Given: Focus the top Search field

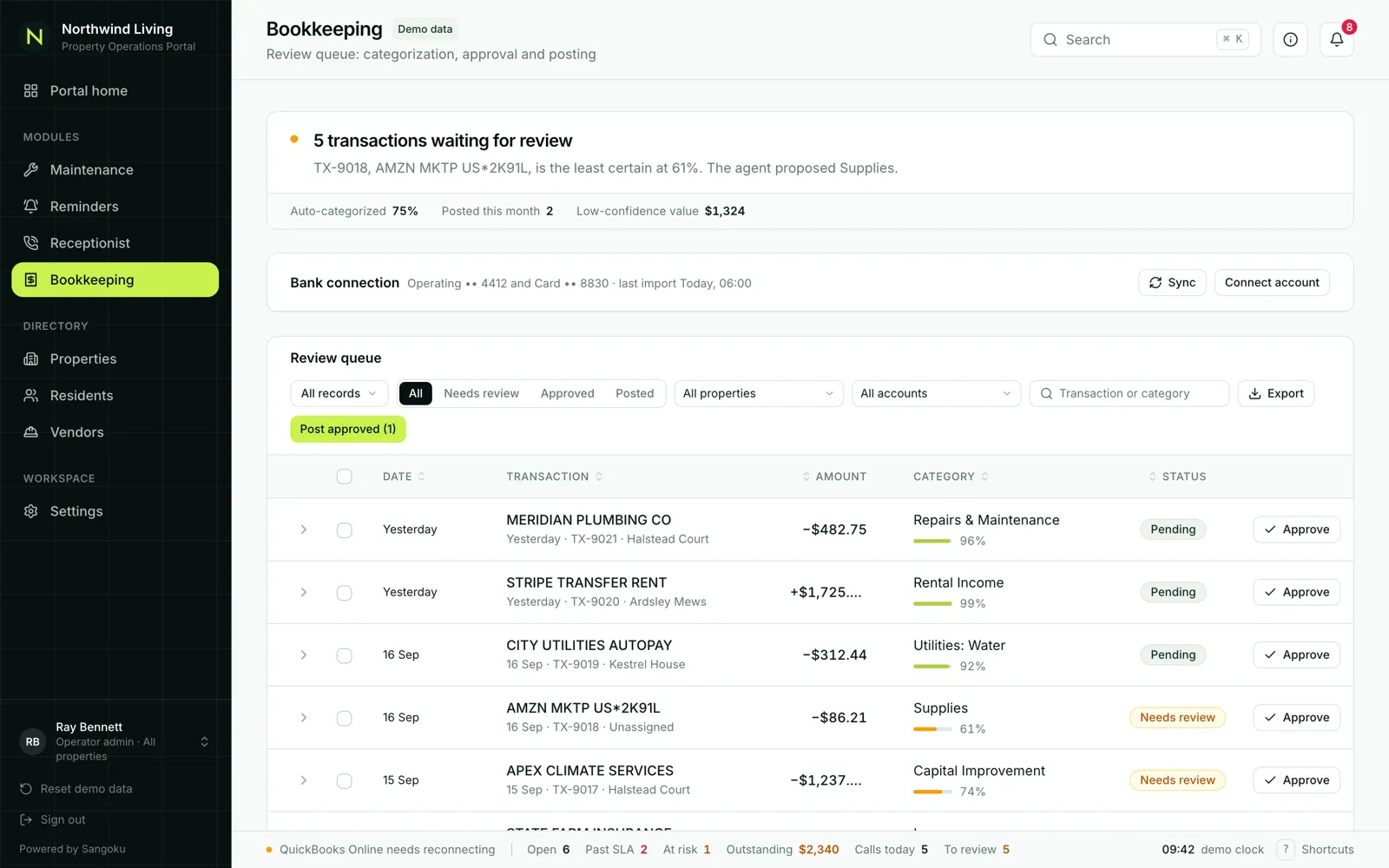Looking at the screenshot, I should coord(1146,40).
